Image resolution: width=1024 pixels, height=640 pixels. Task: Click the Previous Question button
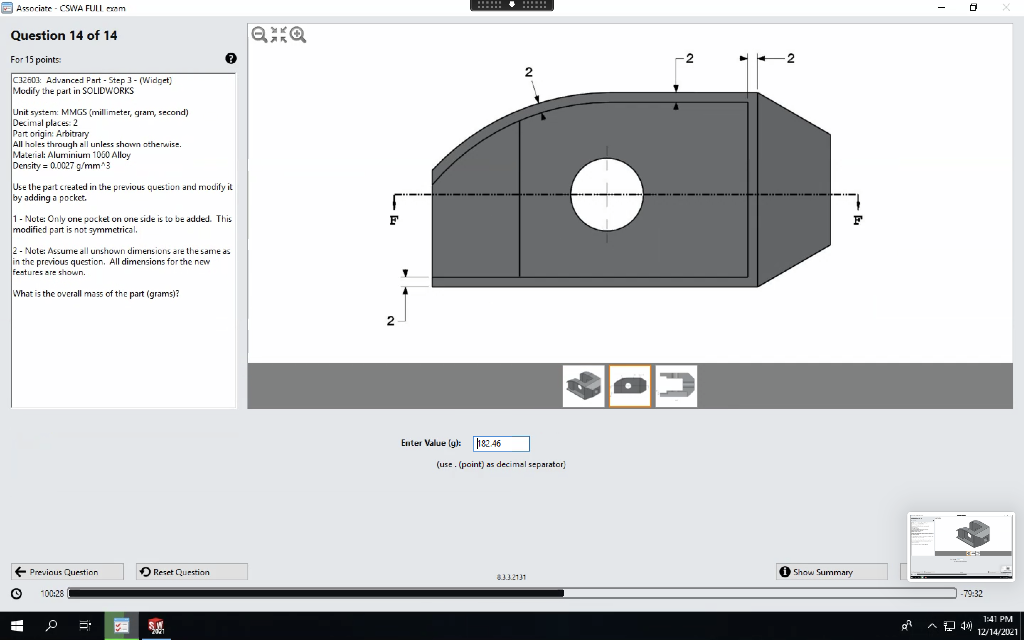click(66, 571)
